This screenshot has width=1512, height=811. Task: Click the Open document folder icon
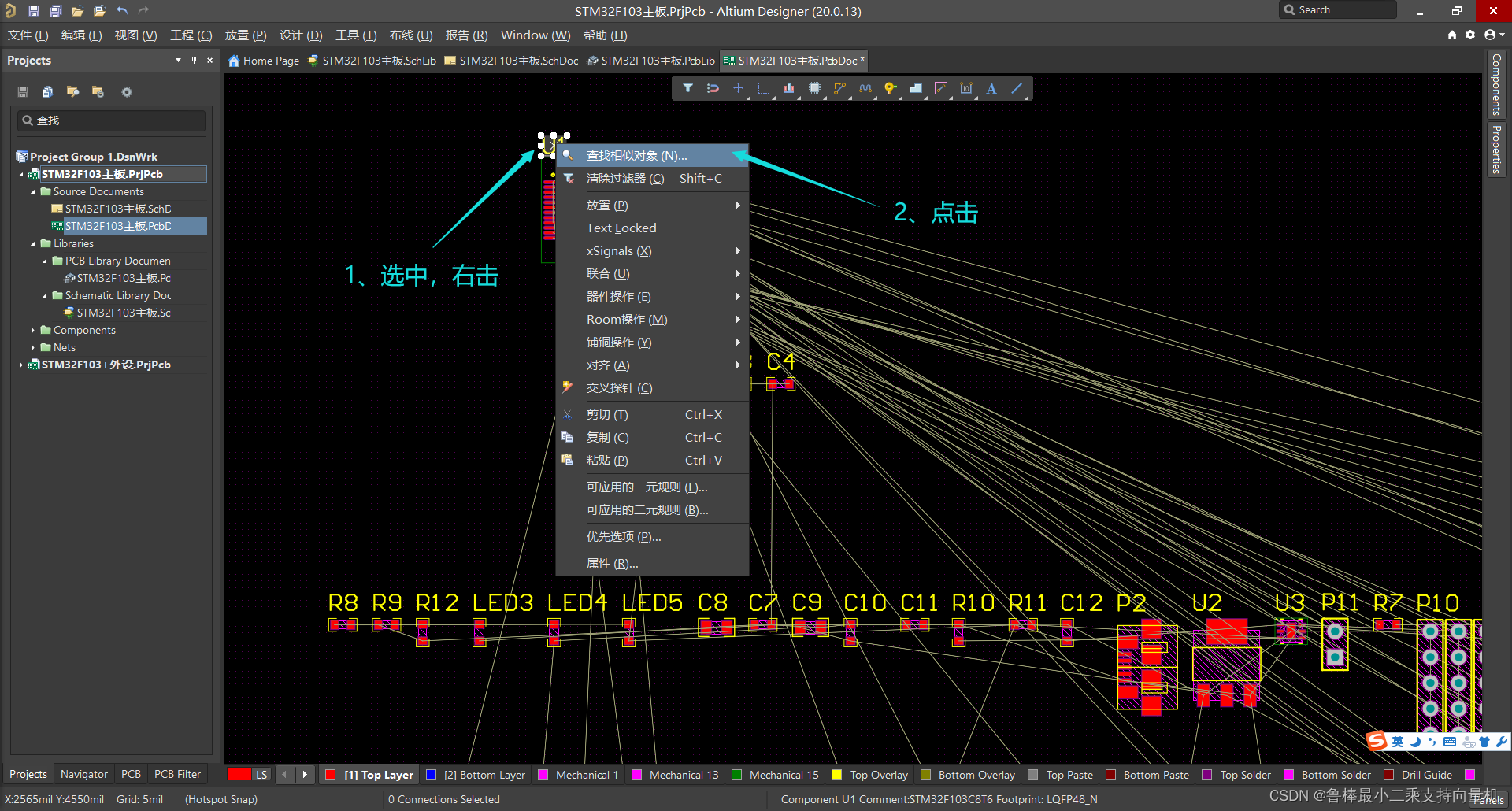point(77,11)
